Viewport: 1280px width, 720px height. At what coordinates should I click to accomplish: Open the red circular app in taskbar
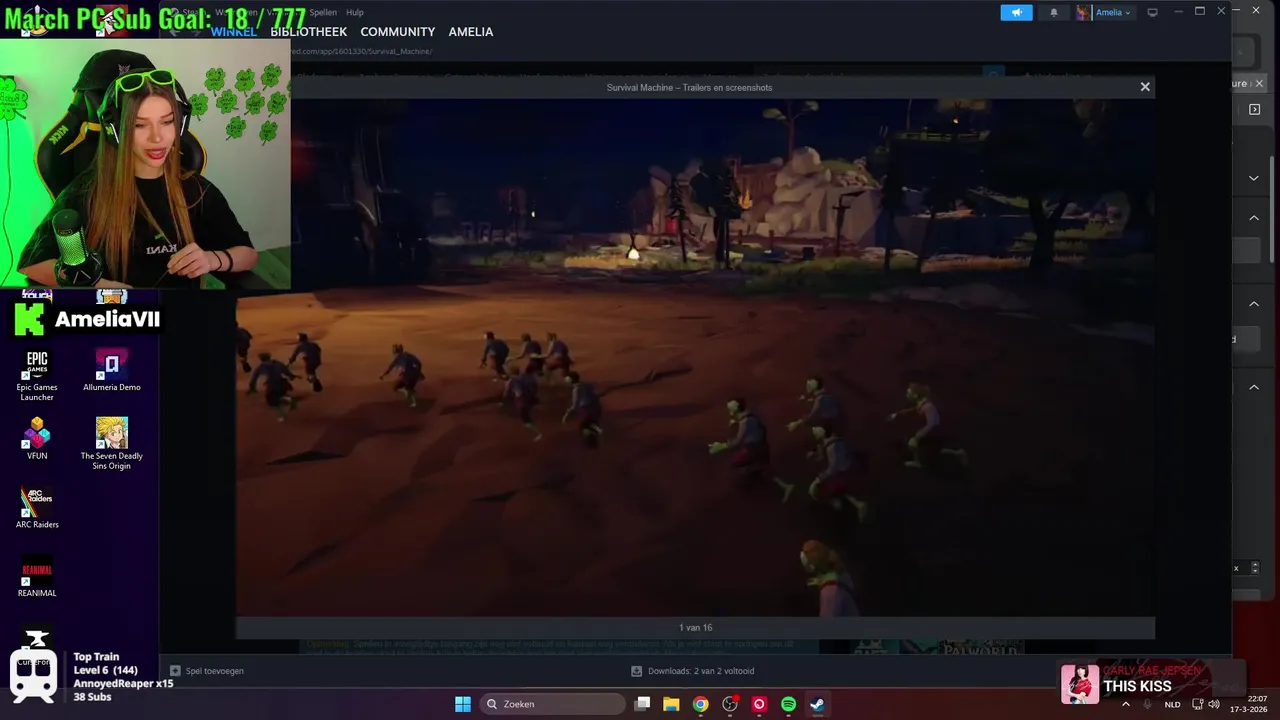click(x=759, y=704)
